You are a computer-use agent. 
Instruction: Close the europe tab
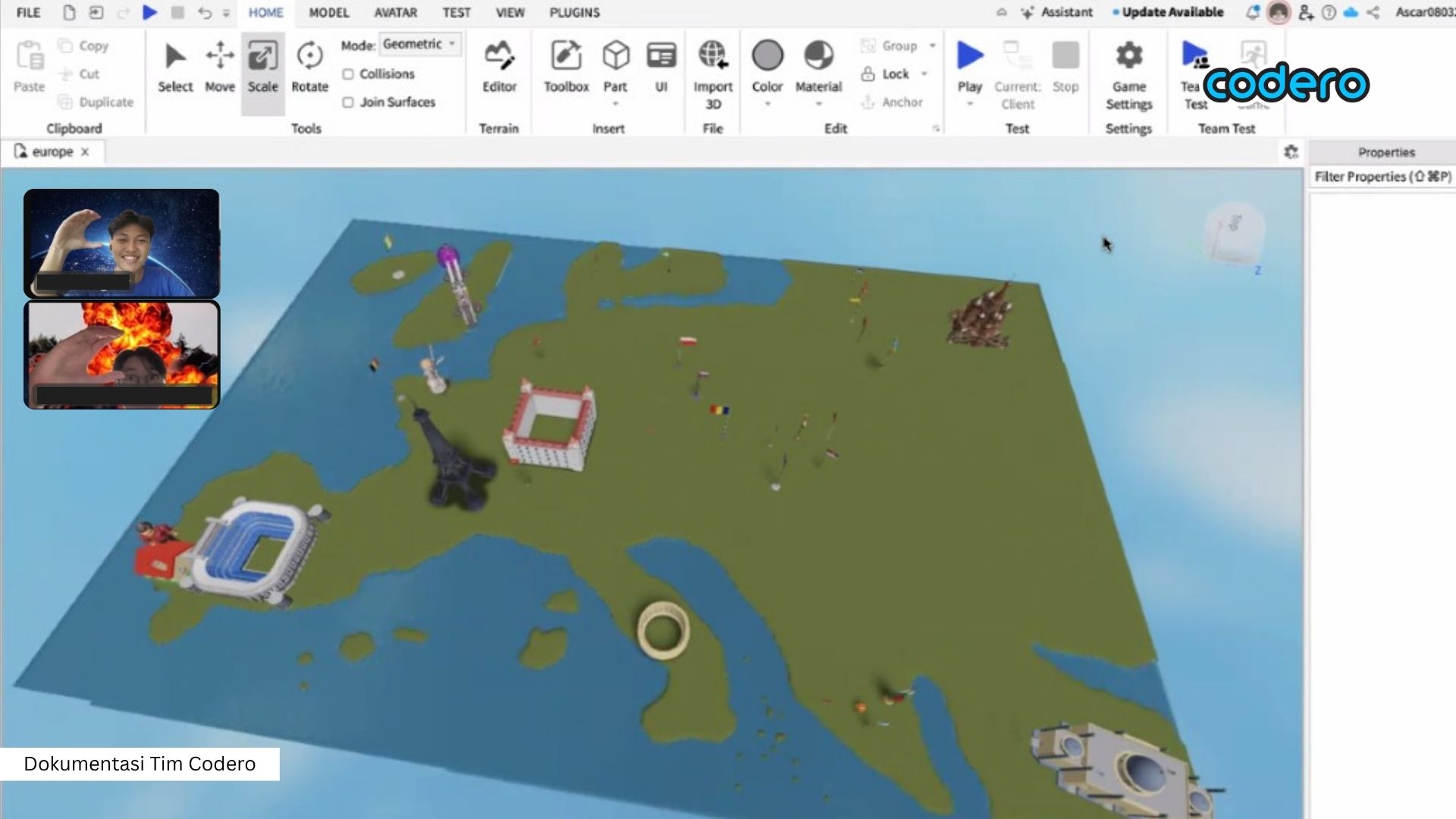tap(85, 152)
